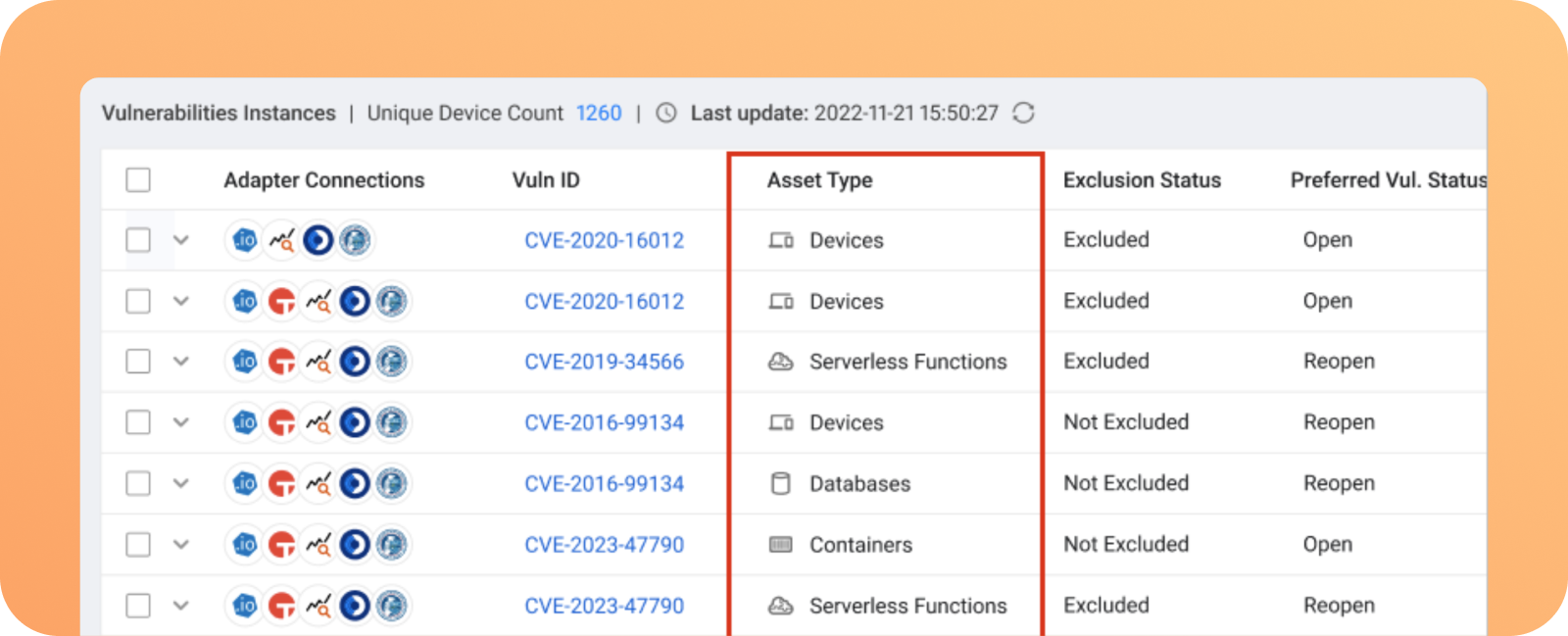
Task: Click the Containers asset type icon
Action: point(780,545)
